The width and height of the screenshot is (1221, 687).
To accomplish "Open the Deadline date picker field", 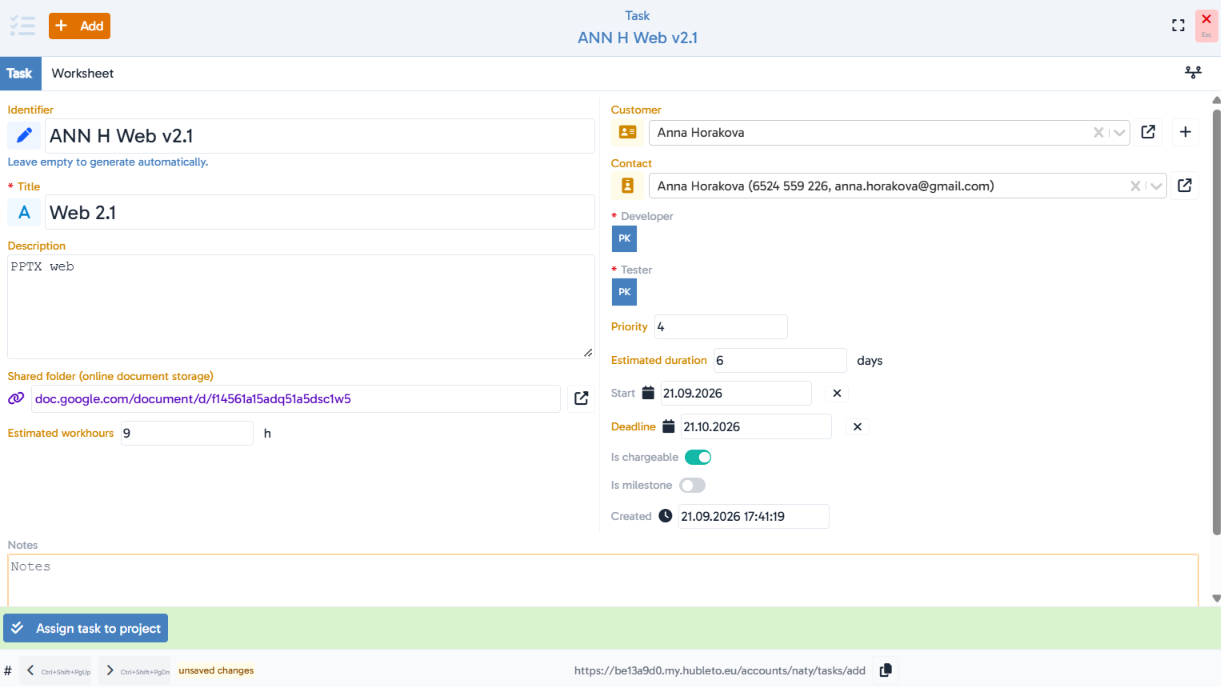I will point(756,427).
